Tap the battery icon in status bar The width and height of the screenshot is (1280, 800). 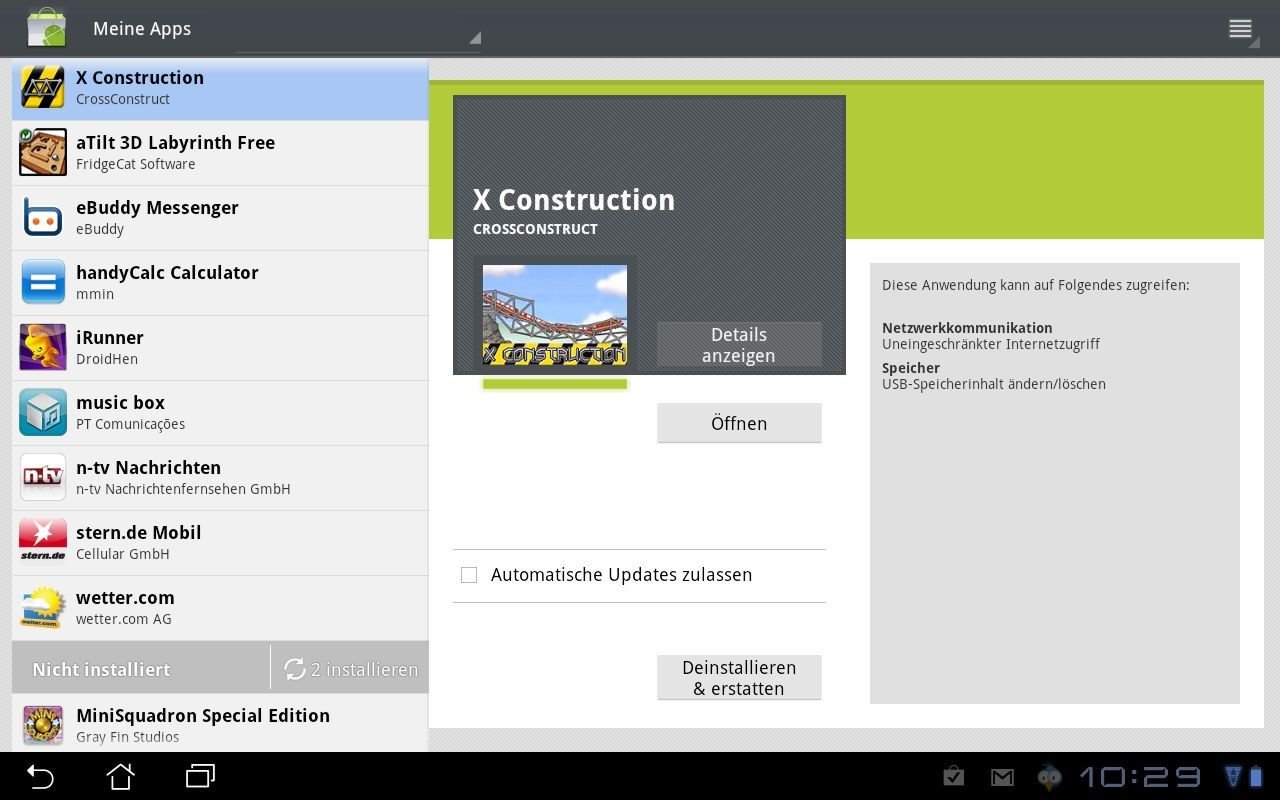1257,777
